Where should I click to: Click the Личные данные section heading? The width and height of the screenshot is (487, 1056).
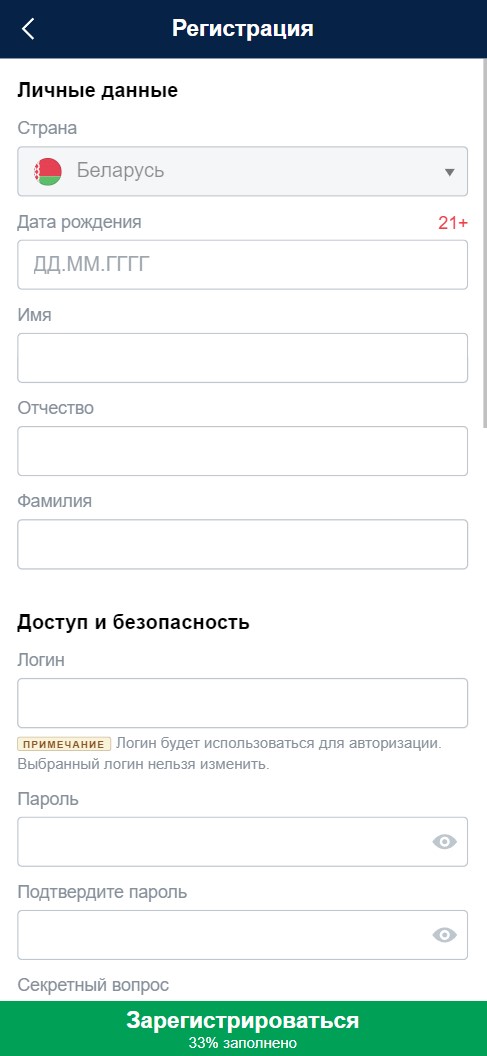click(x=98, y=90)
